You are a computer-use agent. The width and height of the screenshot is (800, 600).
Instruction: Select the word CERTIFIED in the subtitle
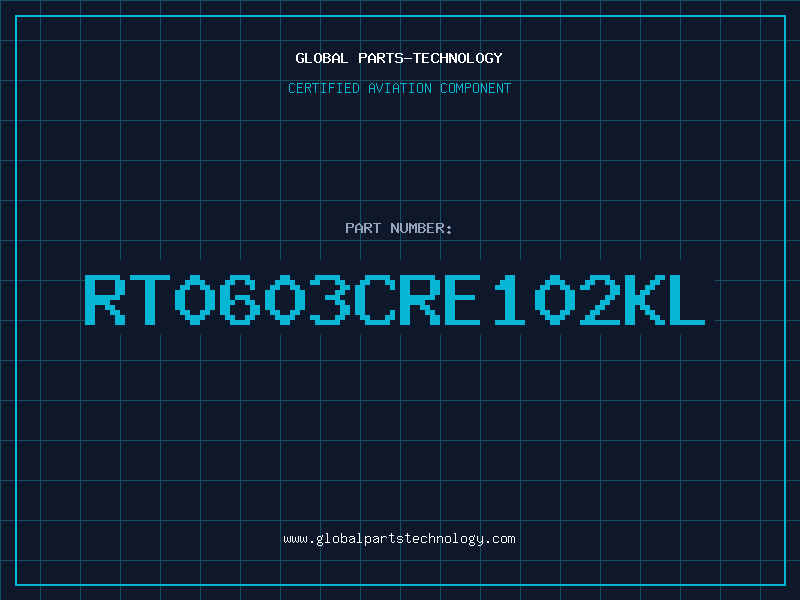[x=325, y=88]
